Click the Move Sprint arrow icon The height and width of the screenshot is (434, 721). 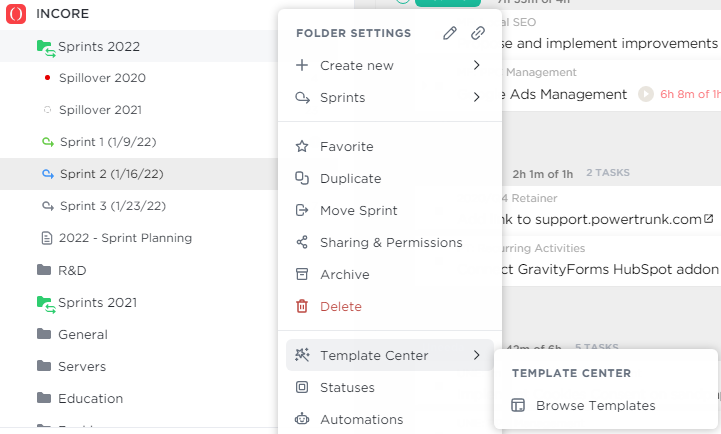302,211
